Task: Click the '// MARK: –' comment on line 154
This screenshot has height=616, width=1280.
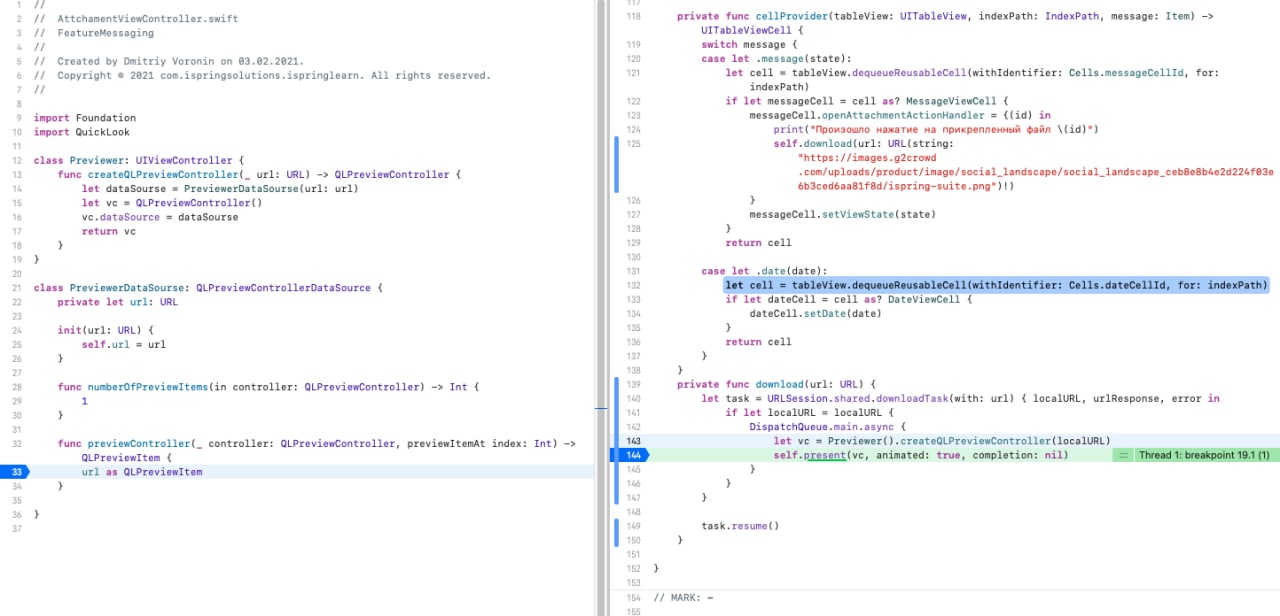Action: [683, 597]
